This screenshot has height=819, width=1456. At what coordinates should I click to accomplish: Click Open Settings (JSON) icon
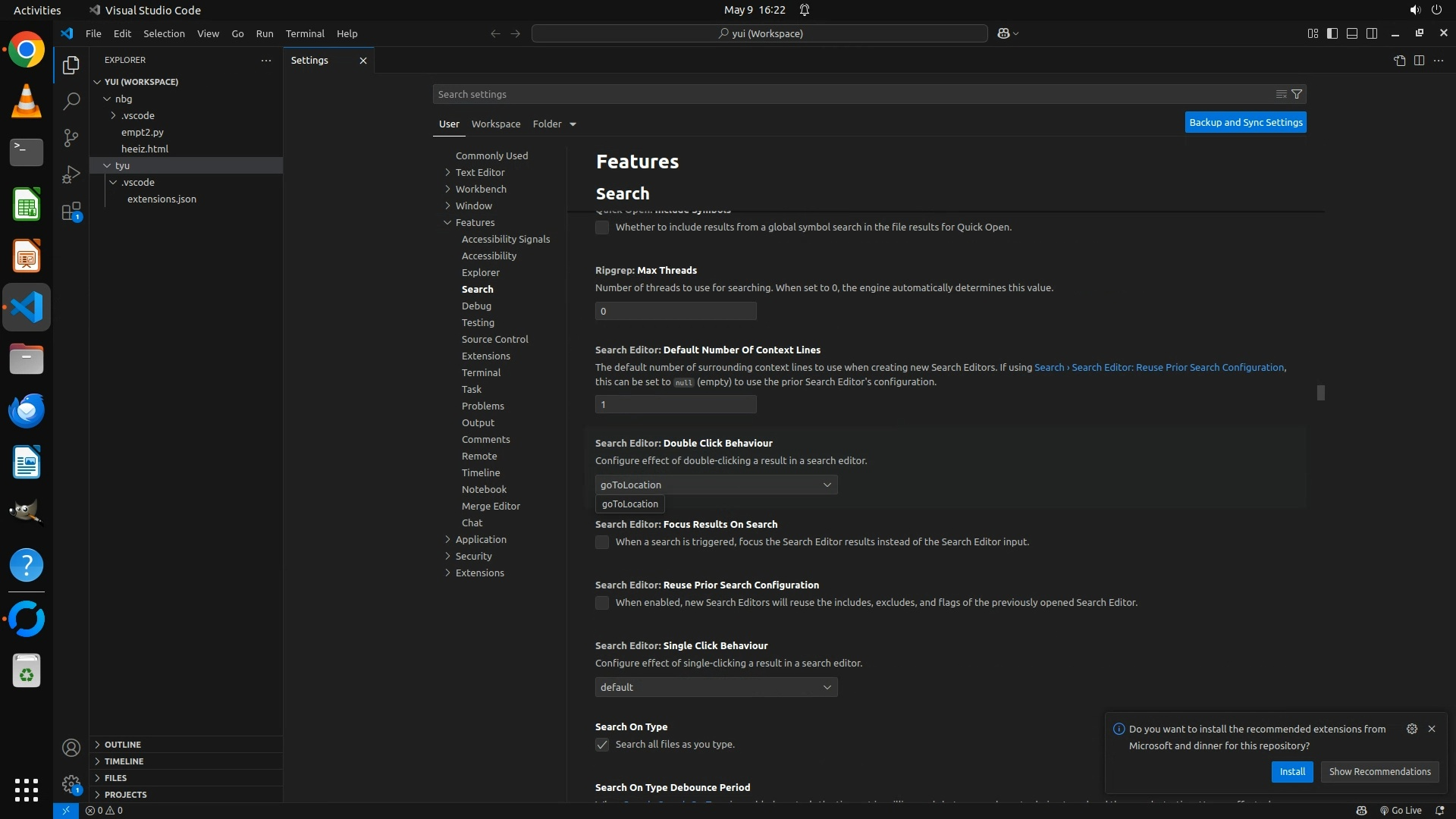[x=1399, y=61]
